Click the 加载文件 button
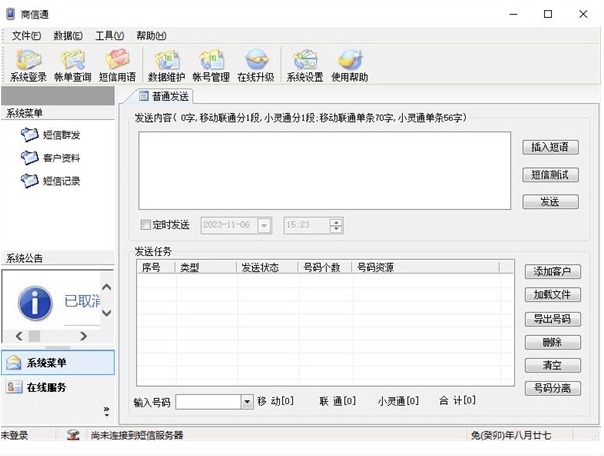604x456 pixels. coord(553,295)
